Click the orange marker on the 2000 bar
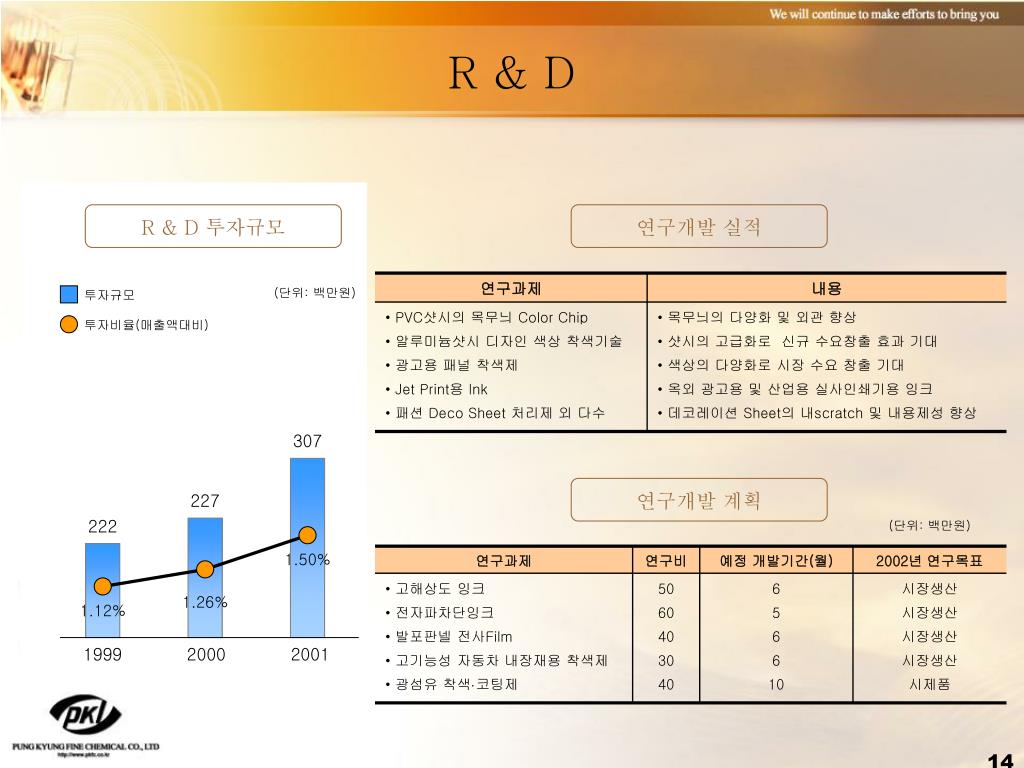The height and width of the screenshot is (768, 1024). (x=205, y=569)
